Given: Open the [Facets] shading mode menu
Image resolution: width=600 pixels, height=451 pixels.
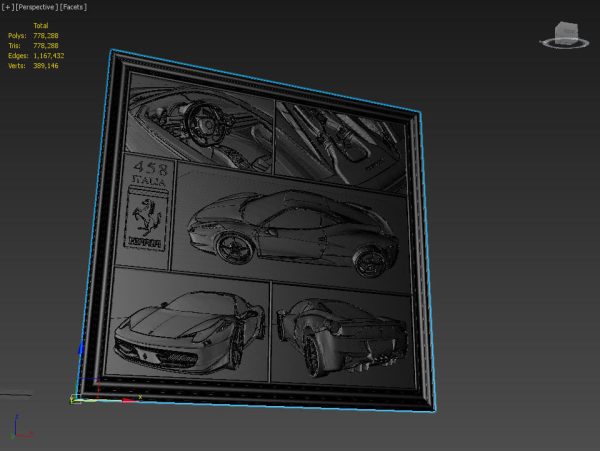Looking at the screenshot, I should pos(73,7).
